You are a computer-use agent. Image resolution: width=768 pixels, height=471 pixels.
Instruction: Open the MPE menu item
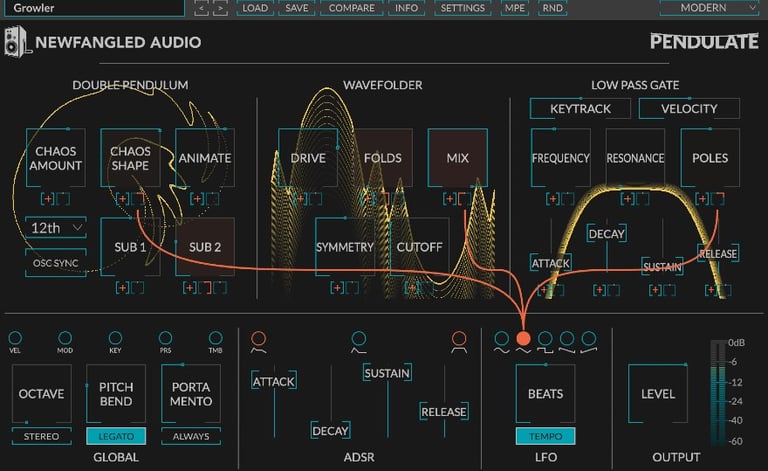515,8
